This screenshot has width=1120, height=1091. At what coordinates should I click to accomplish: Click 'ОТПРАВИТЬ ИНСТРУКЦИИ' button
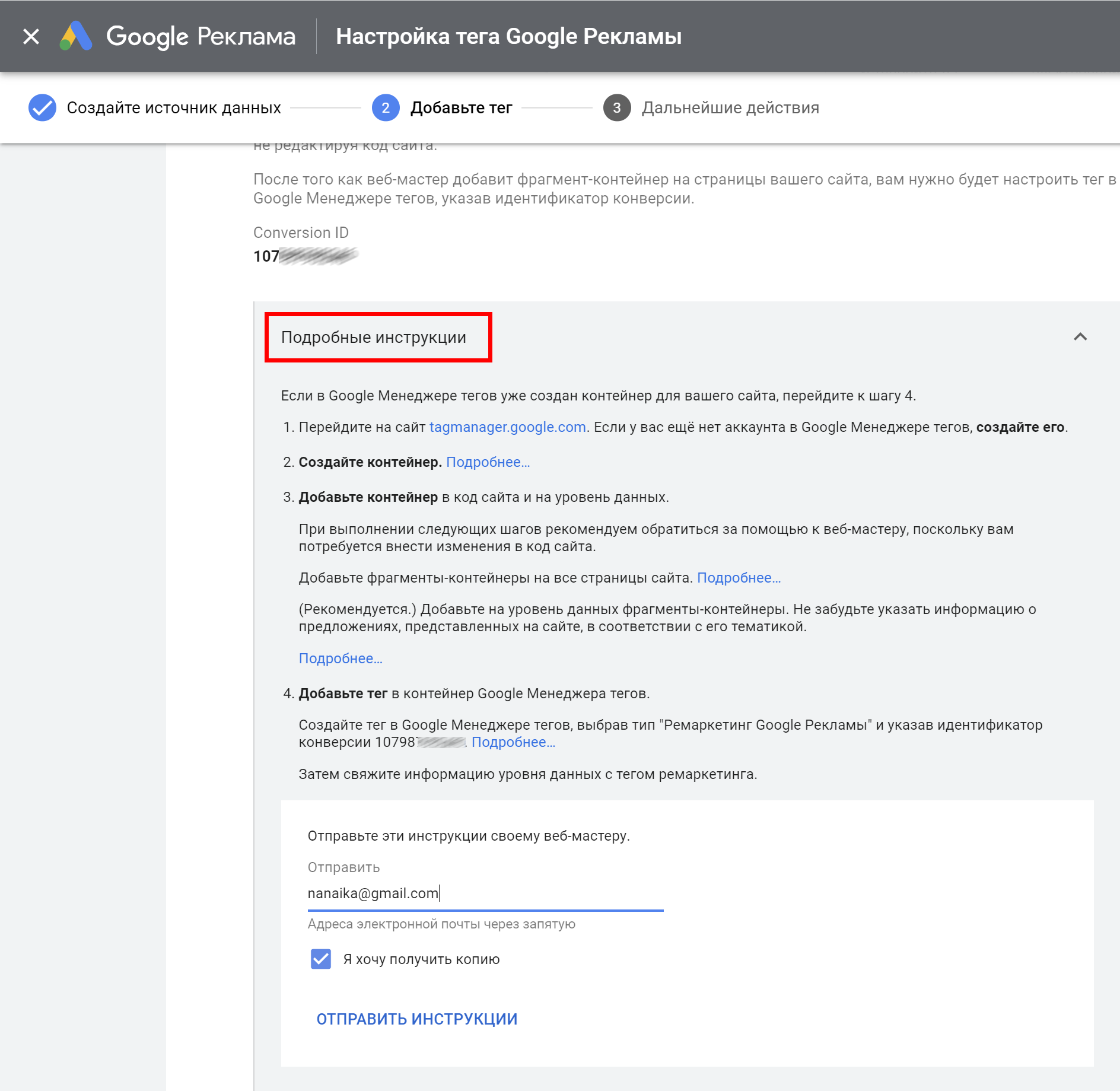tap(417, 1019)
